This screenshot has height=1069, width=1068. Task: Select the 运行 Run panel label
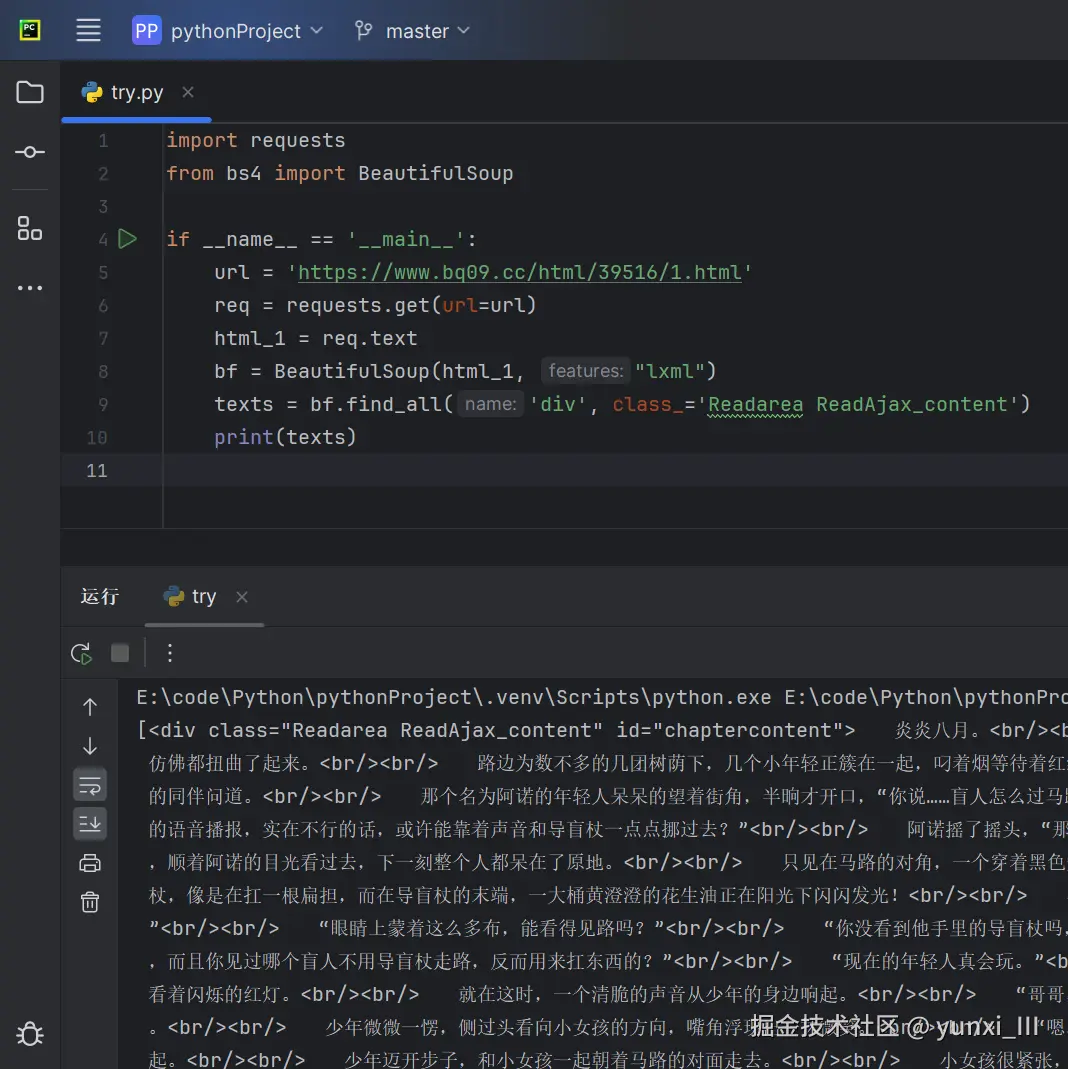pyautogui.click(x=100, y=597)
